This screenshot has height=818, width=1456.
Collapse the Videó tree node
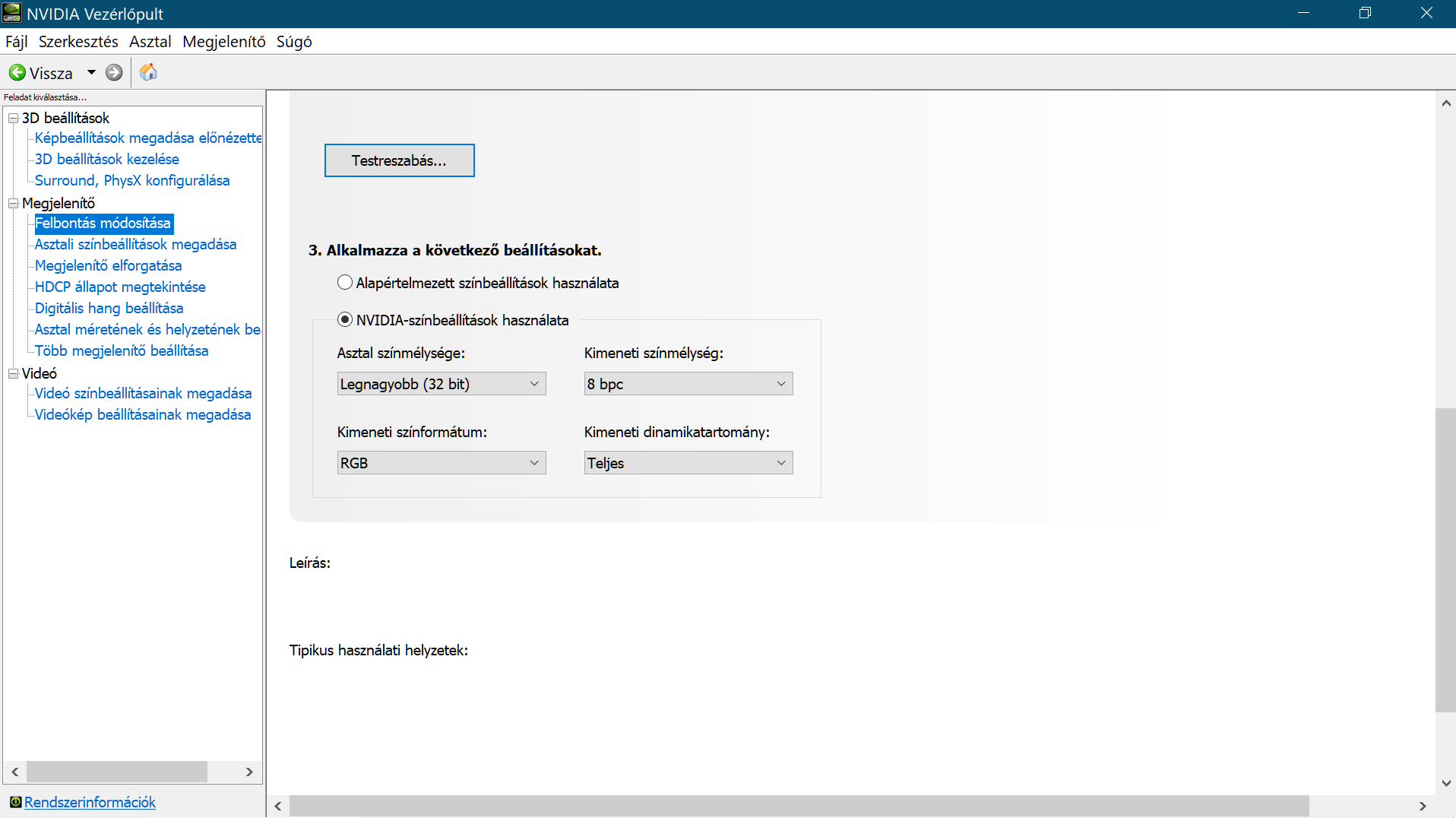[x=13, y=373]
